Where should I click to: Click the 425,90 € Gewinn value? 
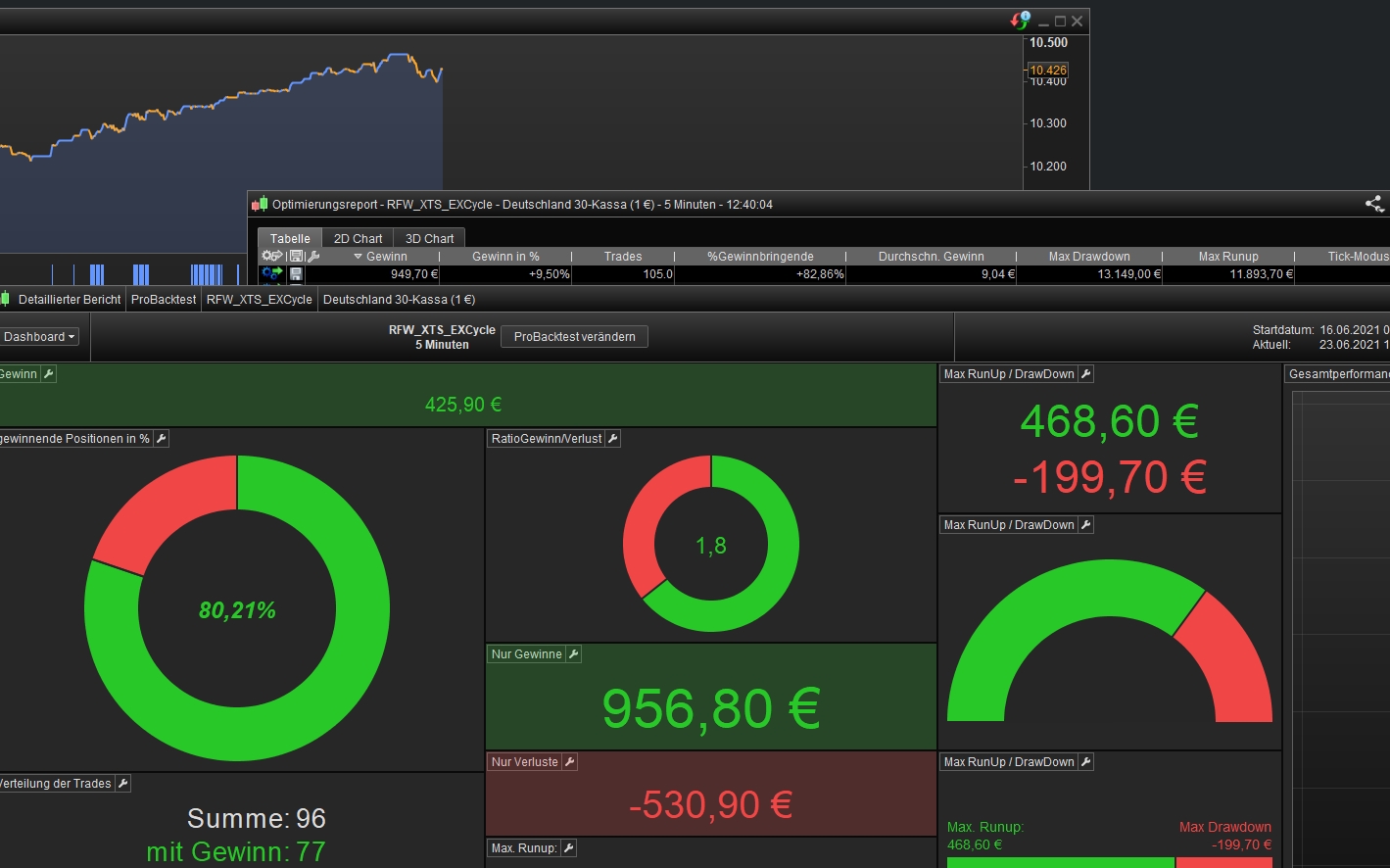point(463,405)
